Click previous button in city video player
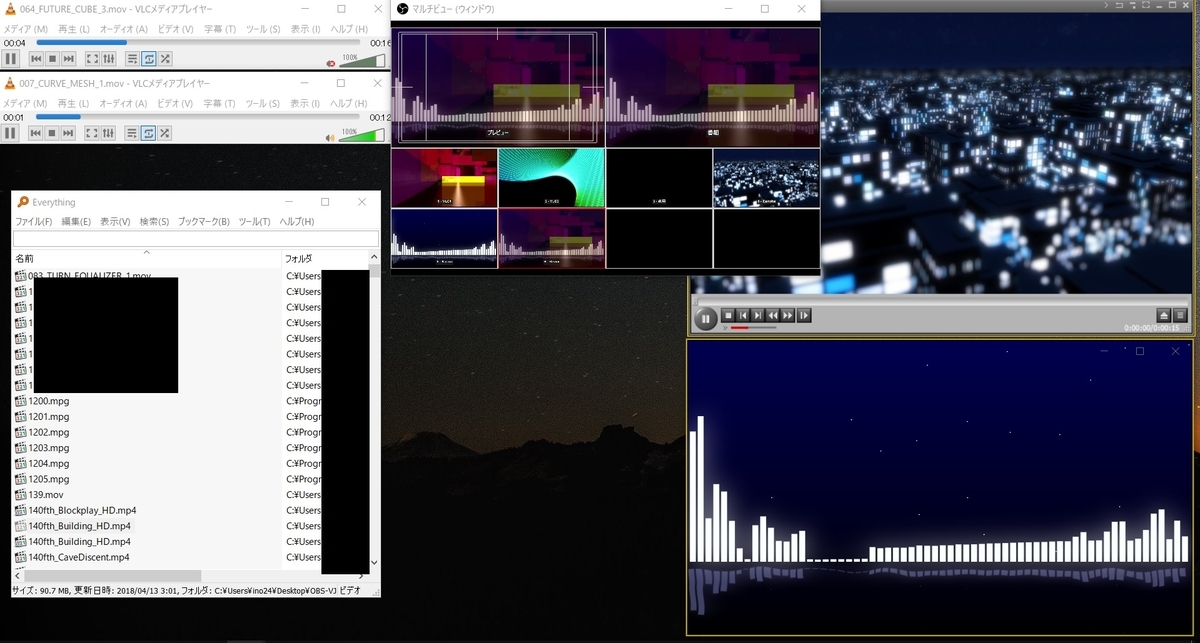Screen dimensions: 1200x643 point(743,315)
